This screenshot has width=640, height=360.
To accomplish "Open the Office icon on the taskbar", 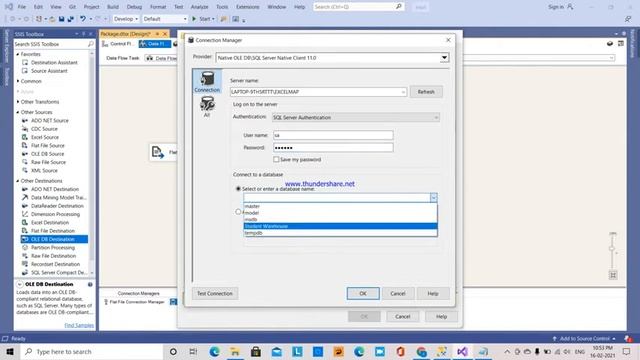I will (400, 351).
